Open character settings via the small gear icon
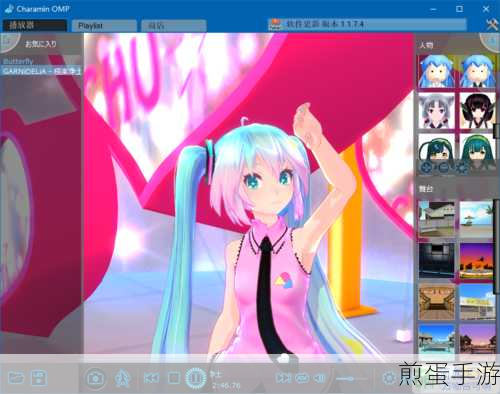500x394 pixels. [462, 167]
